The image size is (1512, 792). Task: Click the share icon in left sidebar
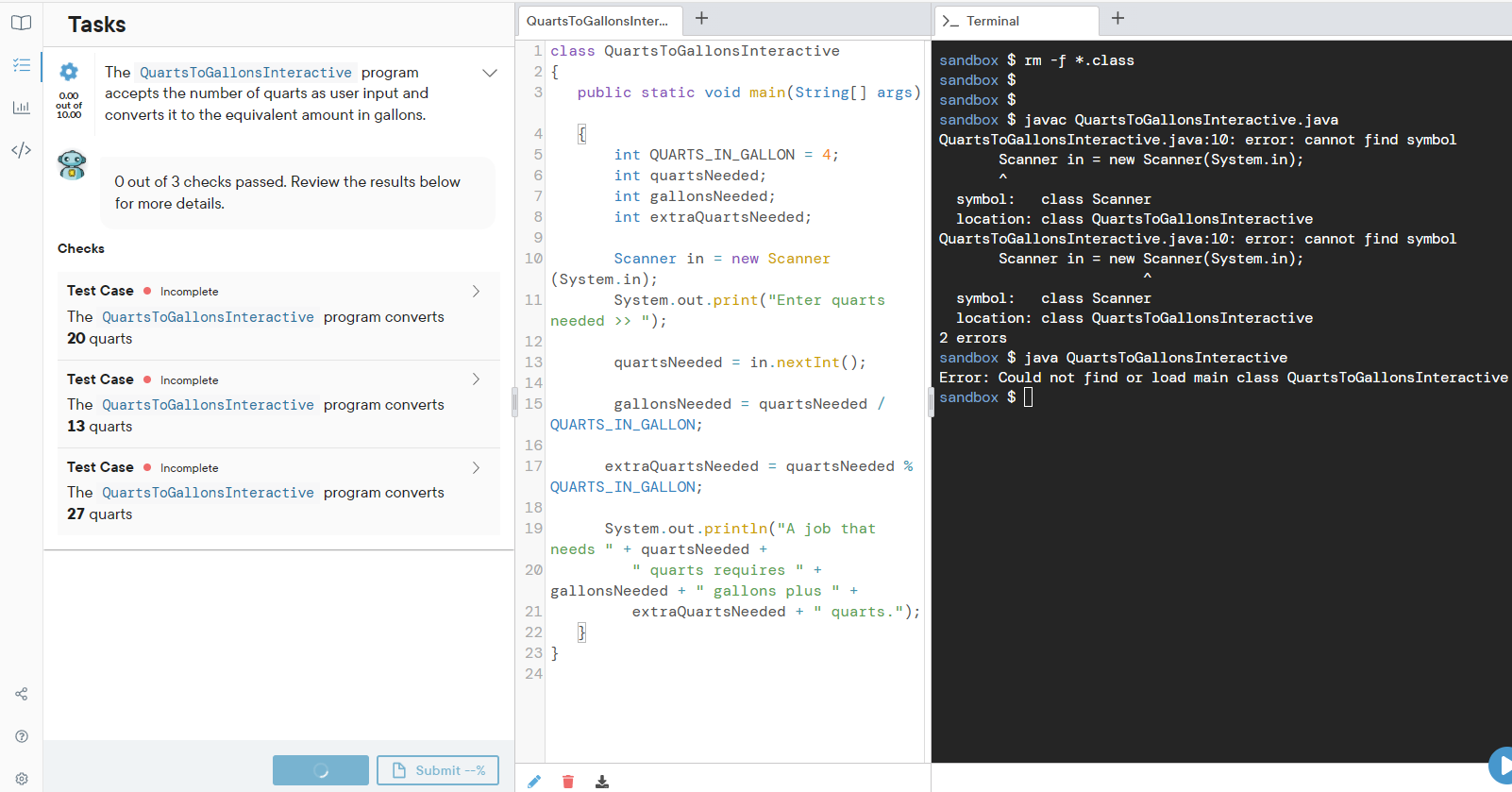21,694
